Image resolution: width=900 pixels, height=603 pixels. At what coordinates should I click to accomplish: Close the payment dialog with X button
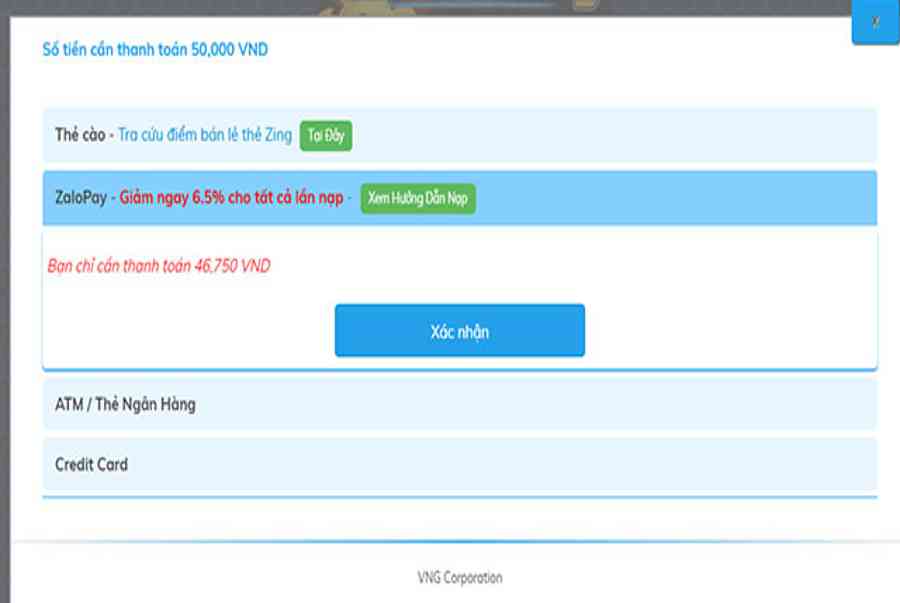click(875, 22)
